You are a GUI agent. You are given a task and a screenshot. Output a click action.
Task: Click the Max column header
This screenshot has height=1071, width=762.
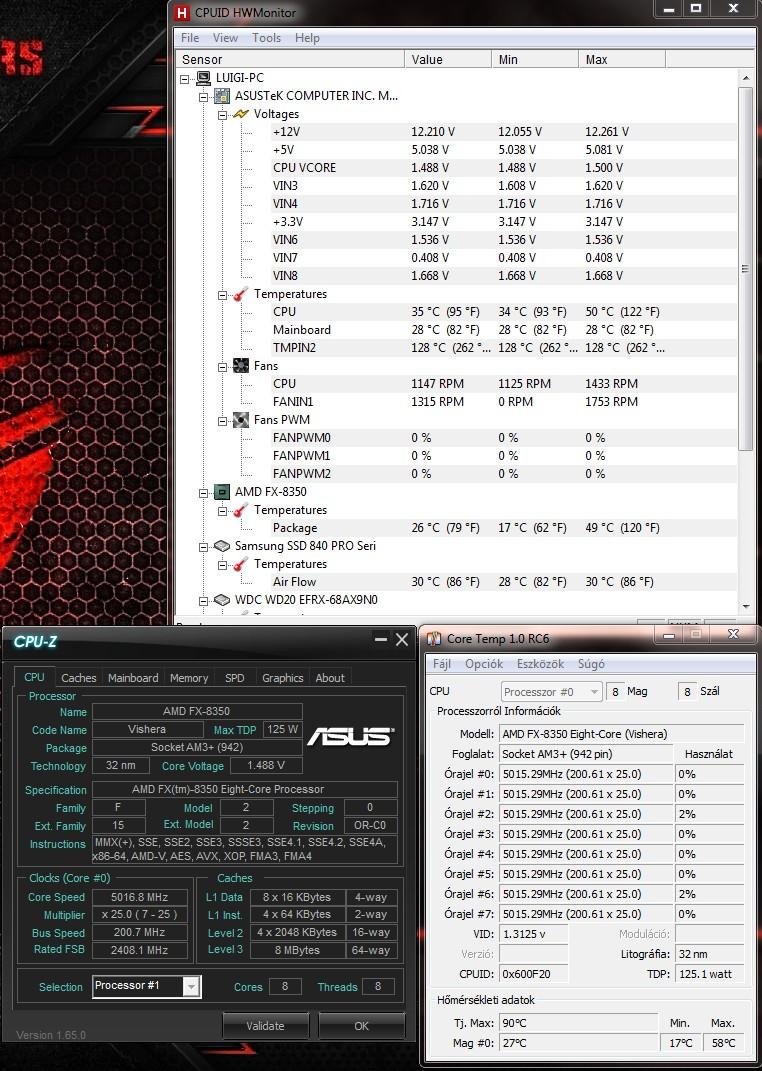pos(621,59)
